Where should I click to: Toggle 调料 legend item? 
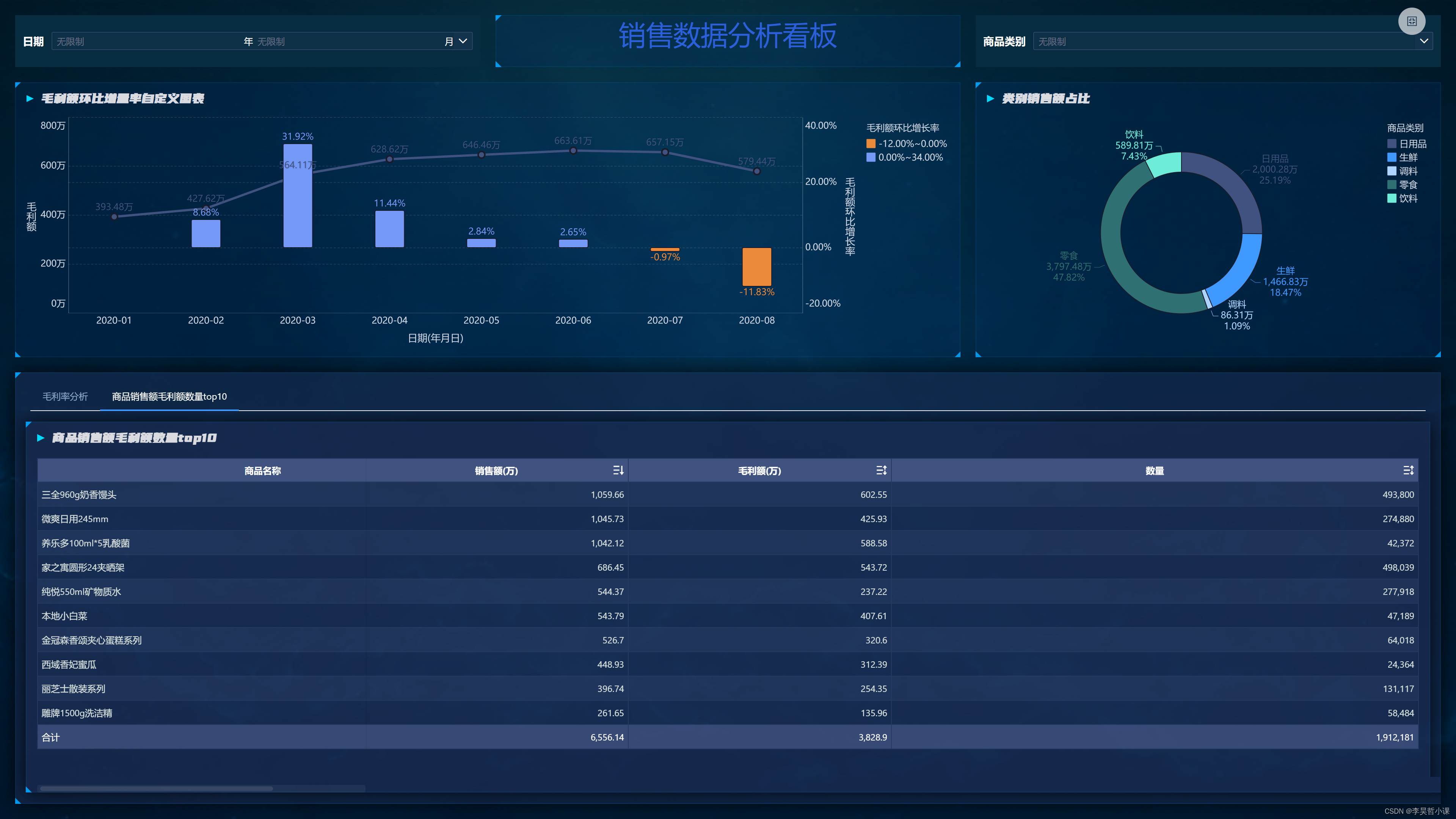pyautogui.click(x=1402, y=171)
